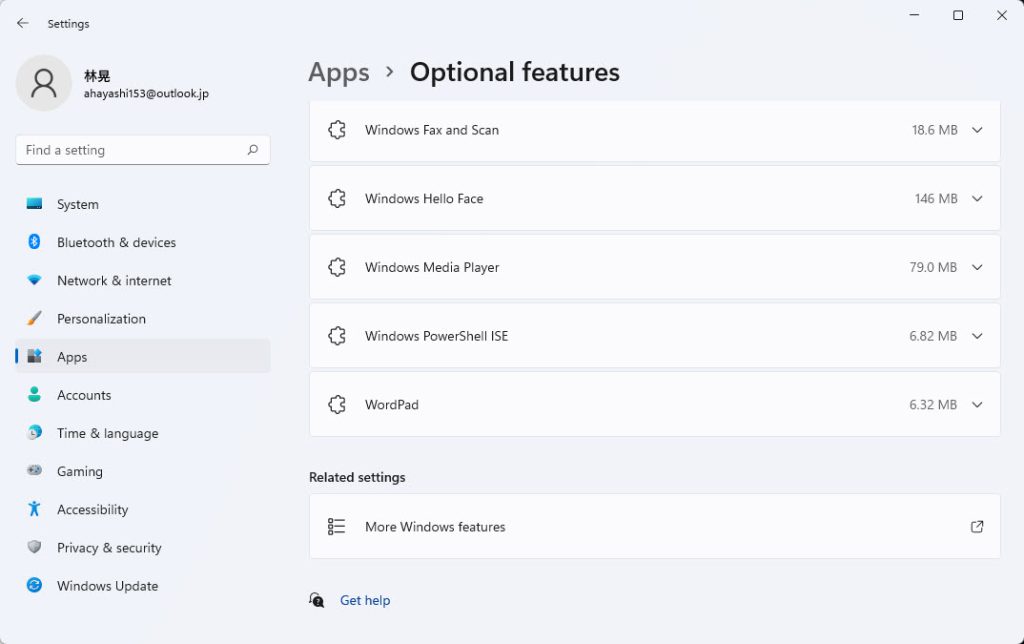The height and width of the screenshot is (644, 1024).
Task: Click the Windows Media Player label
Action: tap(432, 267)
